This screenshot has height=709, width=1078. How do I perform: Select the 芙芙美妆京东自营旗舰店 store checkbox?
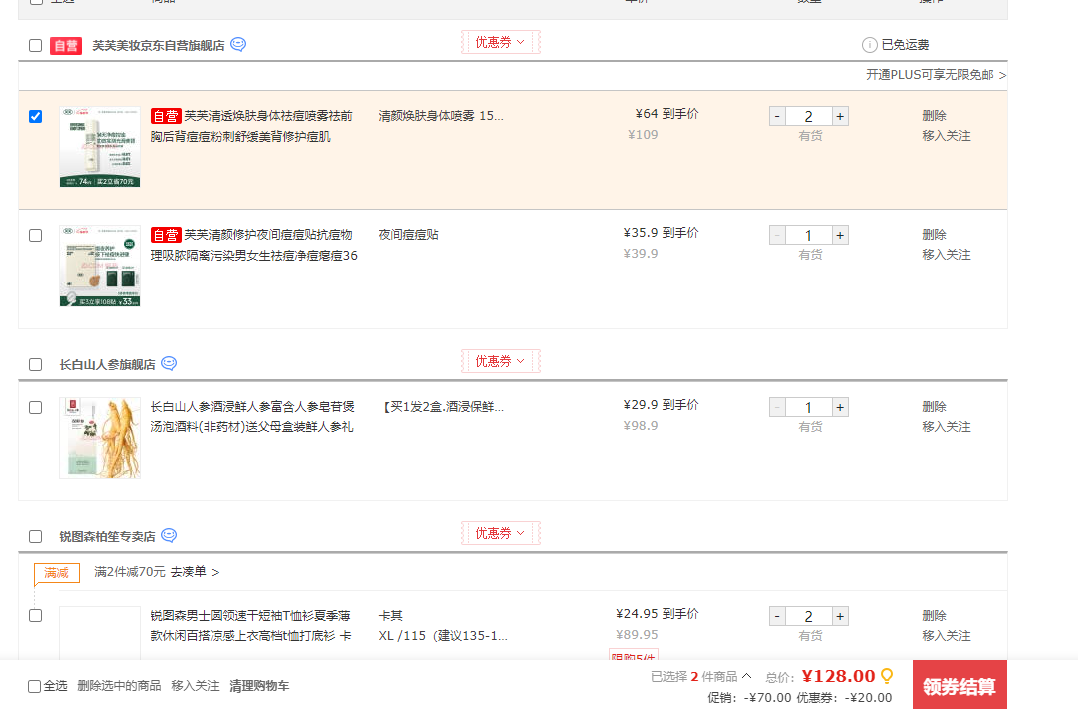click(36, 45)
